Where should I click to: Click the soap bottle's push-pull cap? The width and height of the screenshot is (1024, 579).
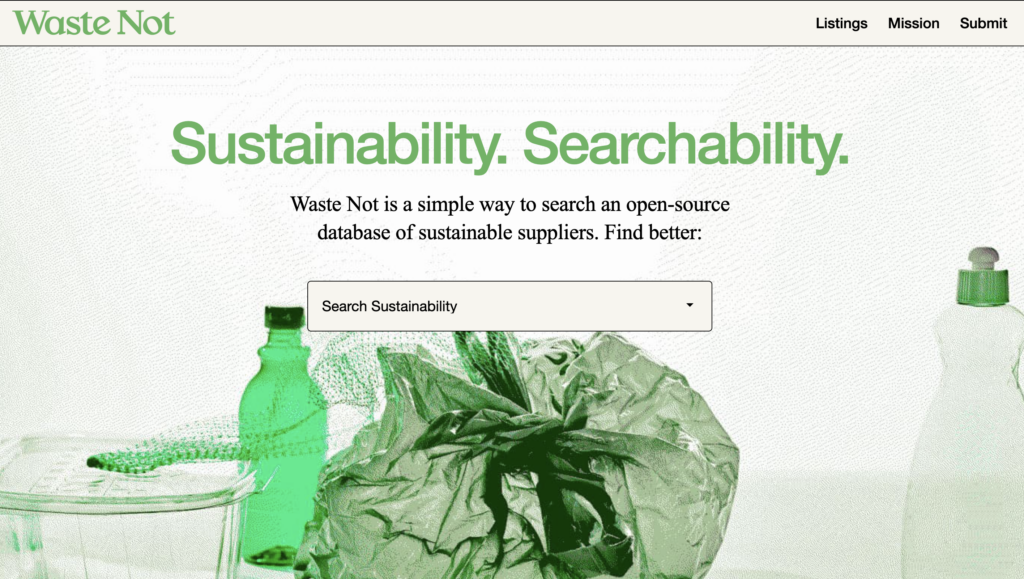point(983,275)
